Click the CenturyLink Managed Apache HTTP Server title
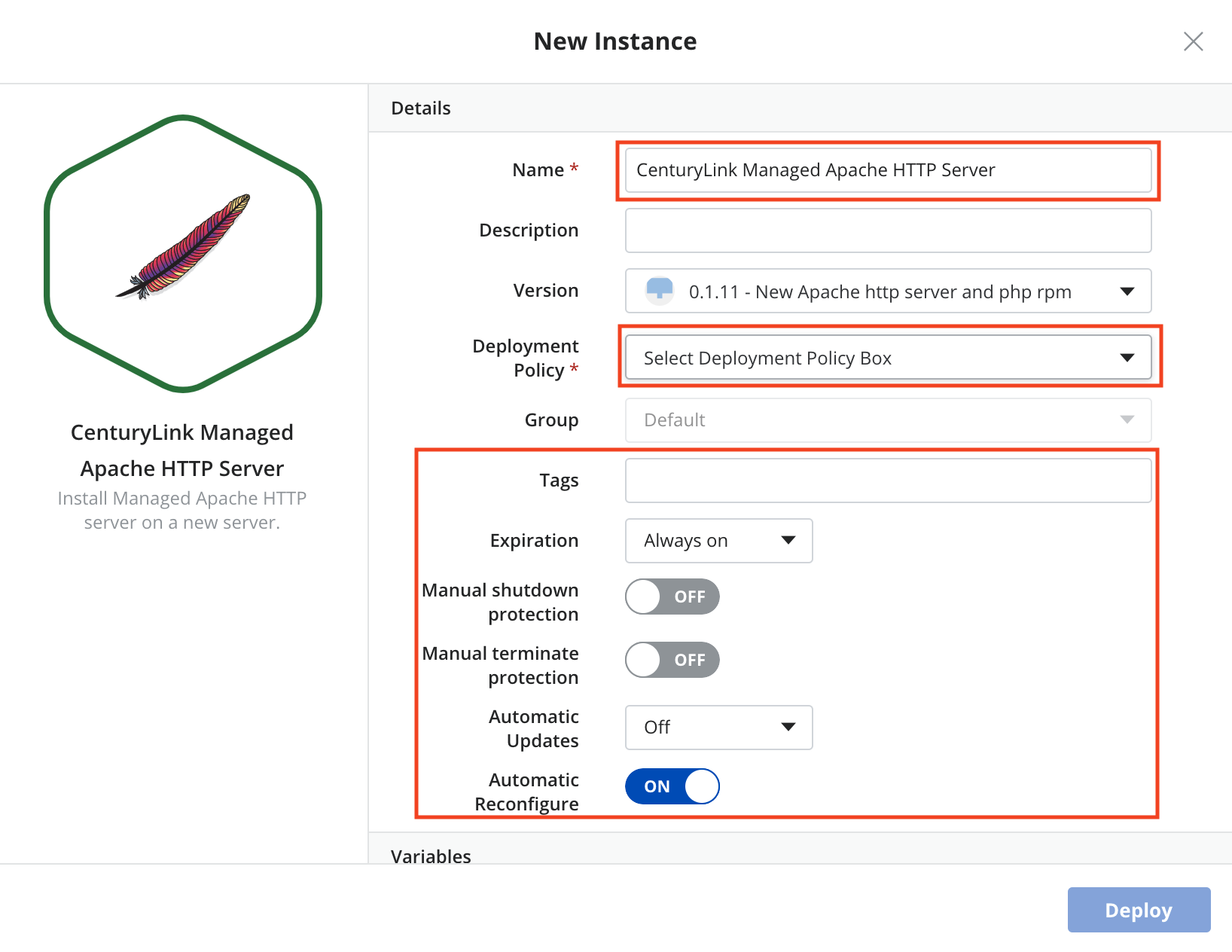This screenshot has height=952, width=1232. click(182, 450)
